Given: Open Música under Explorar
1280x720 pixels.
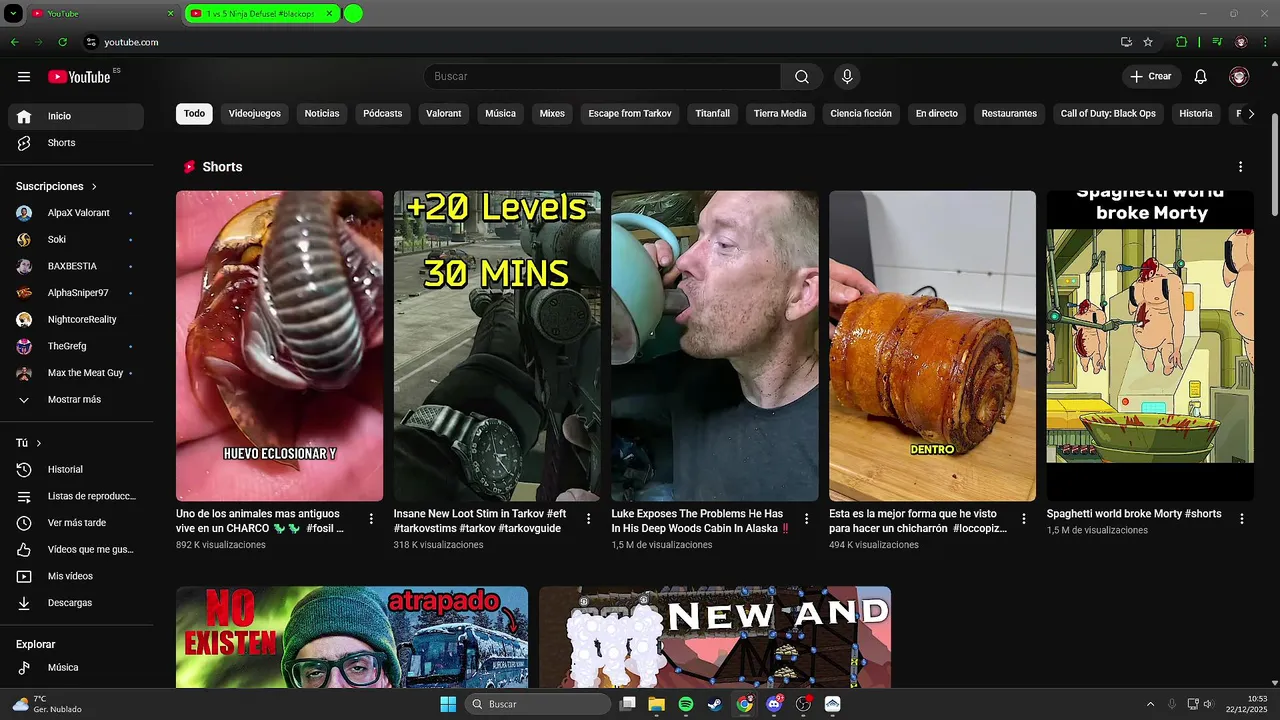Looking at the screenshot, I should [76, 668].
